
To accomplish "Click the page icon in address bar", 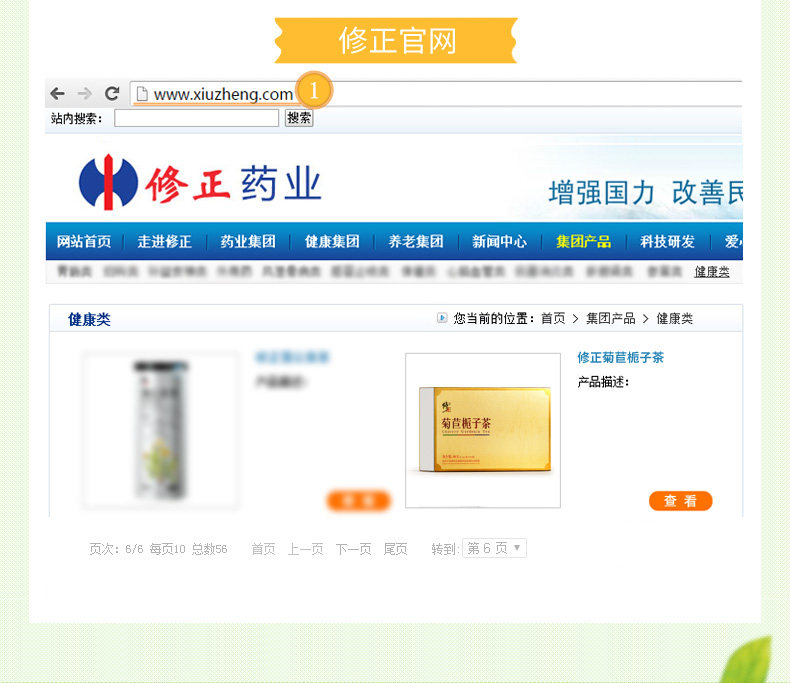I will 142,94.
